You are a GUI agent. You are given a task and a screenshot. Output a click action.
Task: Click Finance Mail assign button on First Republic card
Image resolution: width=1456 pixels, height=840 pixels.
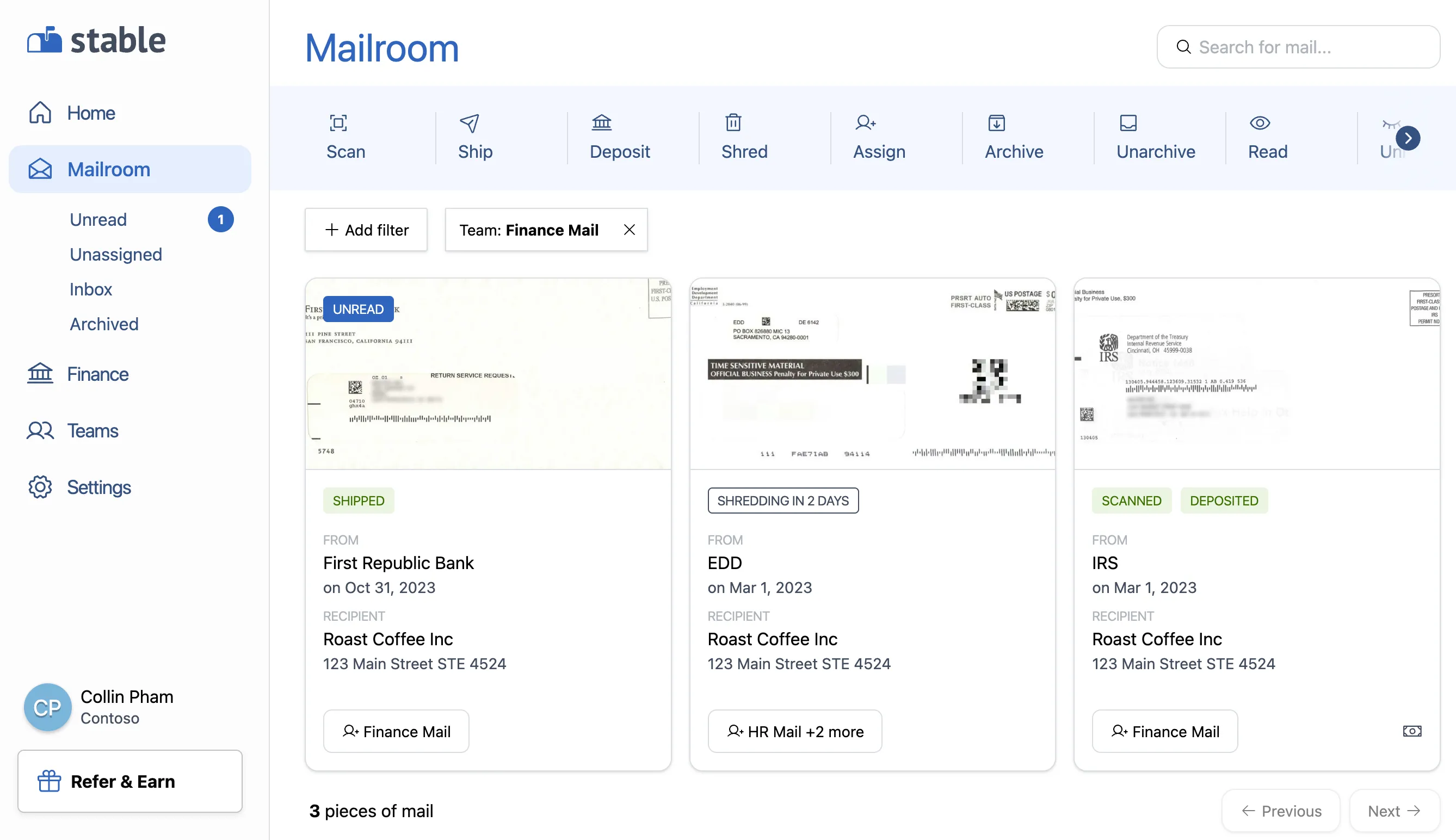(396, 731)
